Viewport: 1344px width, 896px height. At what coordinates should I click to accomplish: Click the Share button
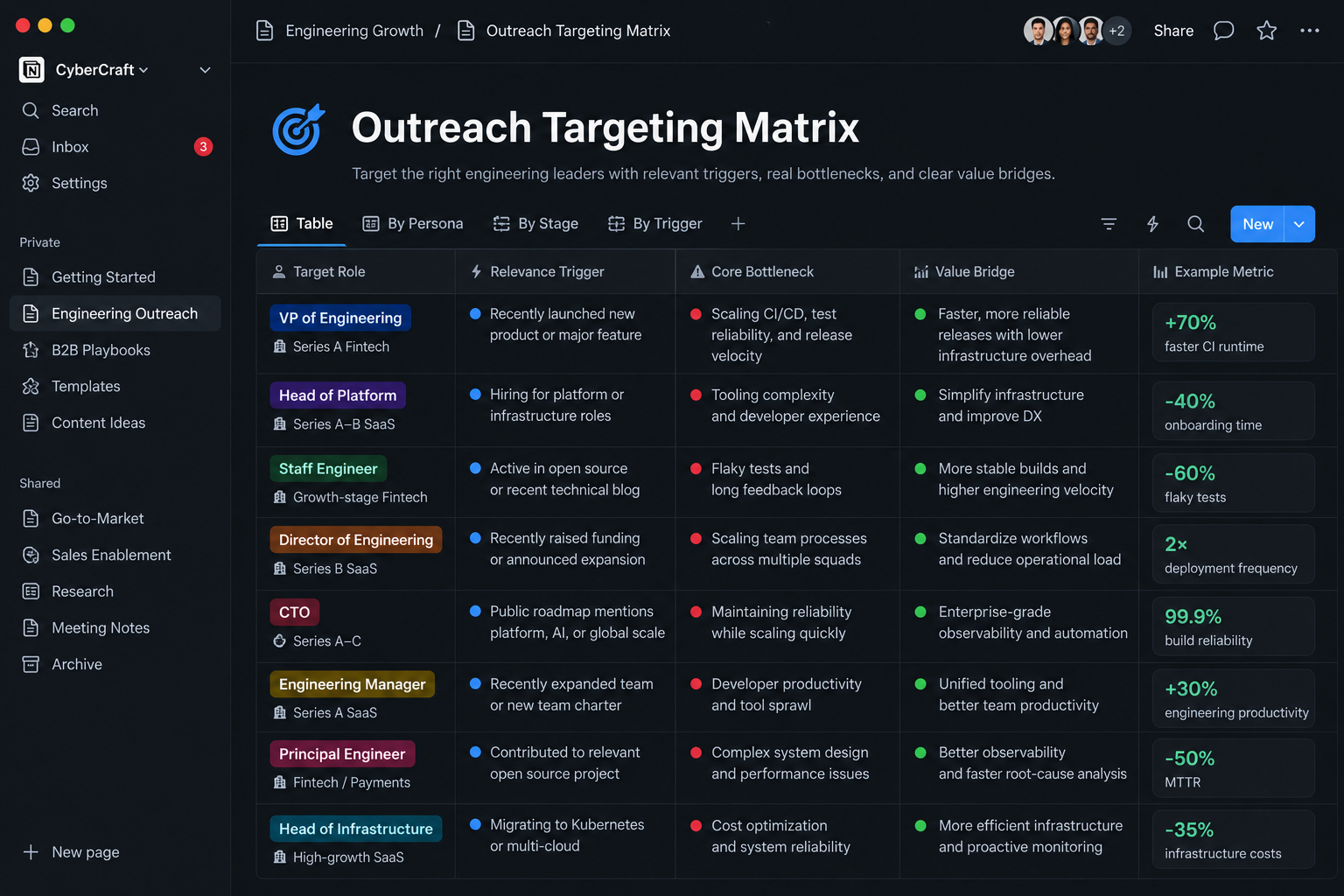click(x=1173, y=31)
